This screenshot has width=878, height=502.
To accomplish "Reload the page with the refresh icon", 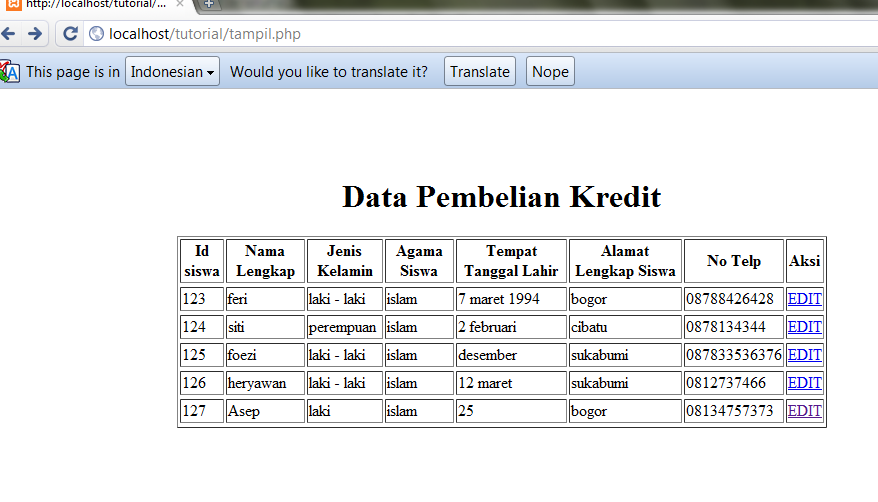I will 70,34.
